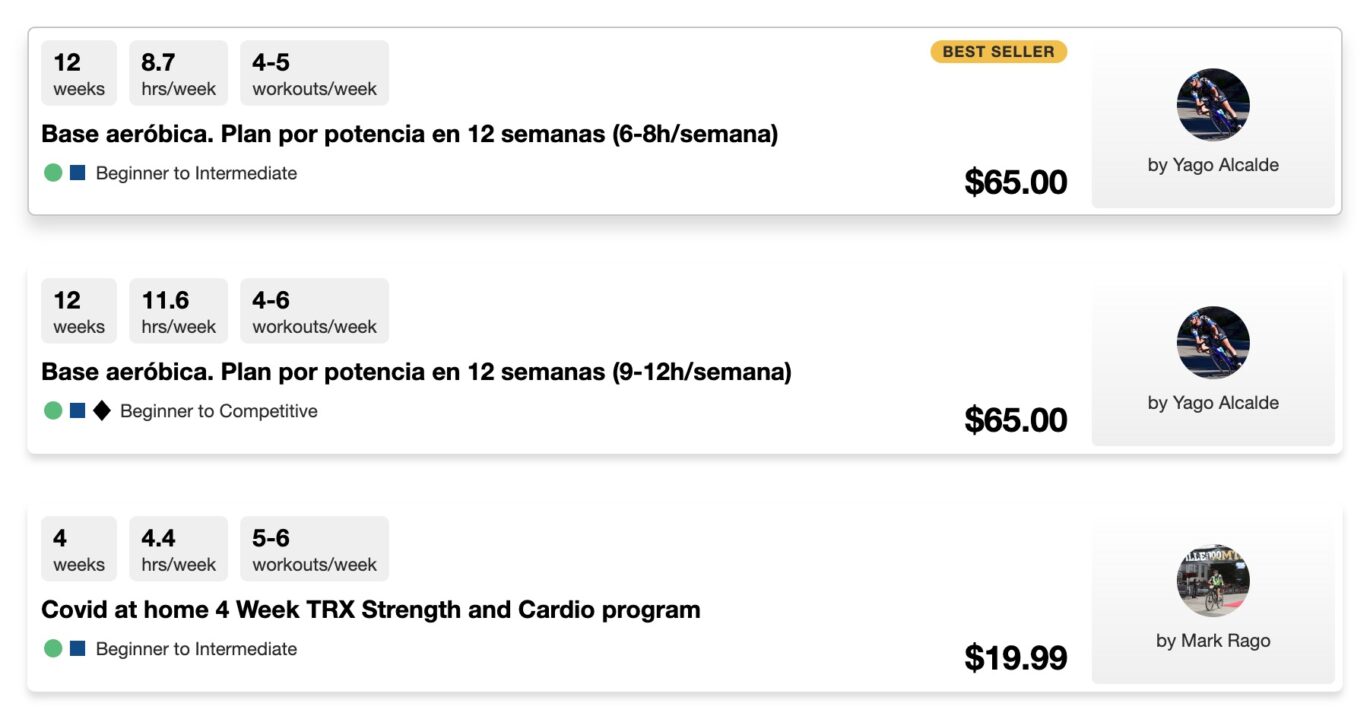Select Yago Alcalde's avatar on the second card
The width and height of the screenshot is (1370, 719).
(x=1213, y=342)
